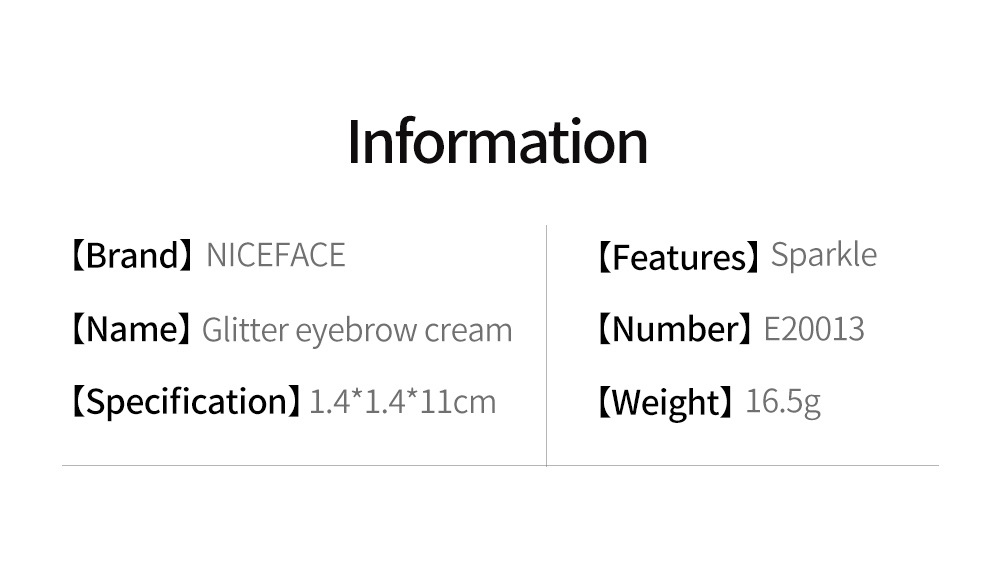Image resolution: width=1000 pixels, height=576 pixels.
Task: Click the E20013 product number
Action: [814, 329]
